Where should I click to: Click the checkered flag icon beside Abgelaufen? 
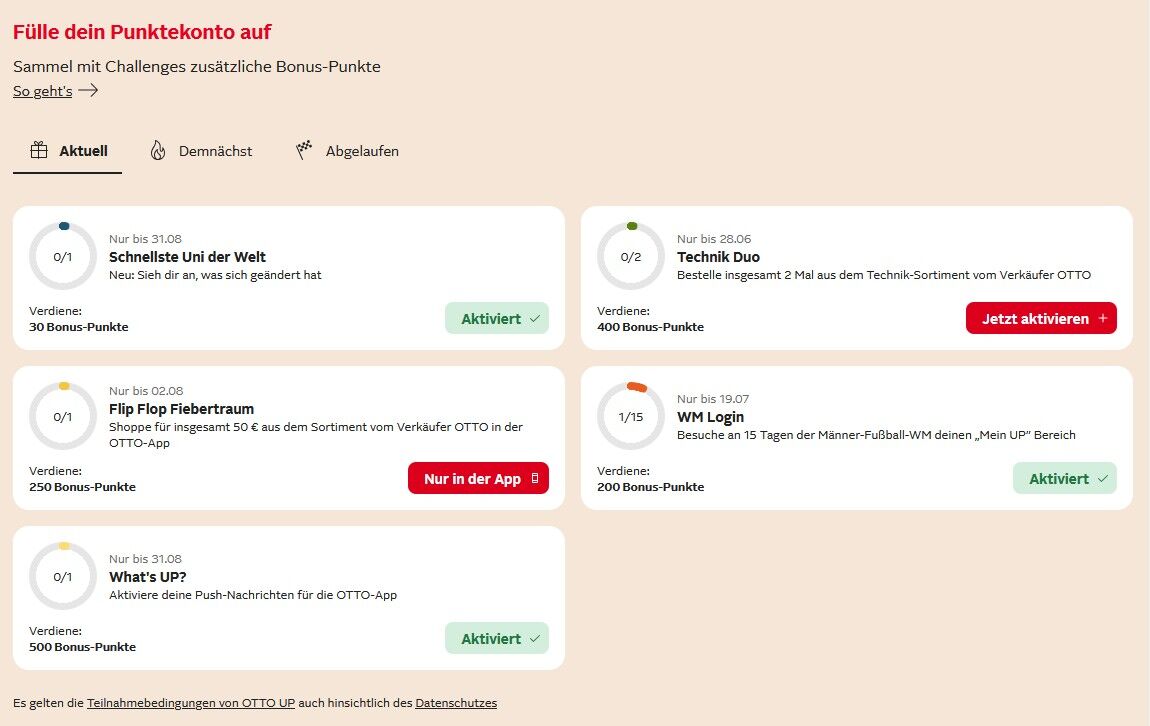[x=304, y=150]
